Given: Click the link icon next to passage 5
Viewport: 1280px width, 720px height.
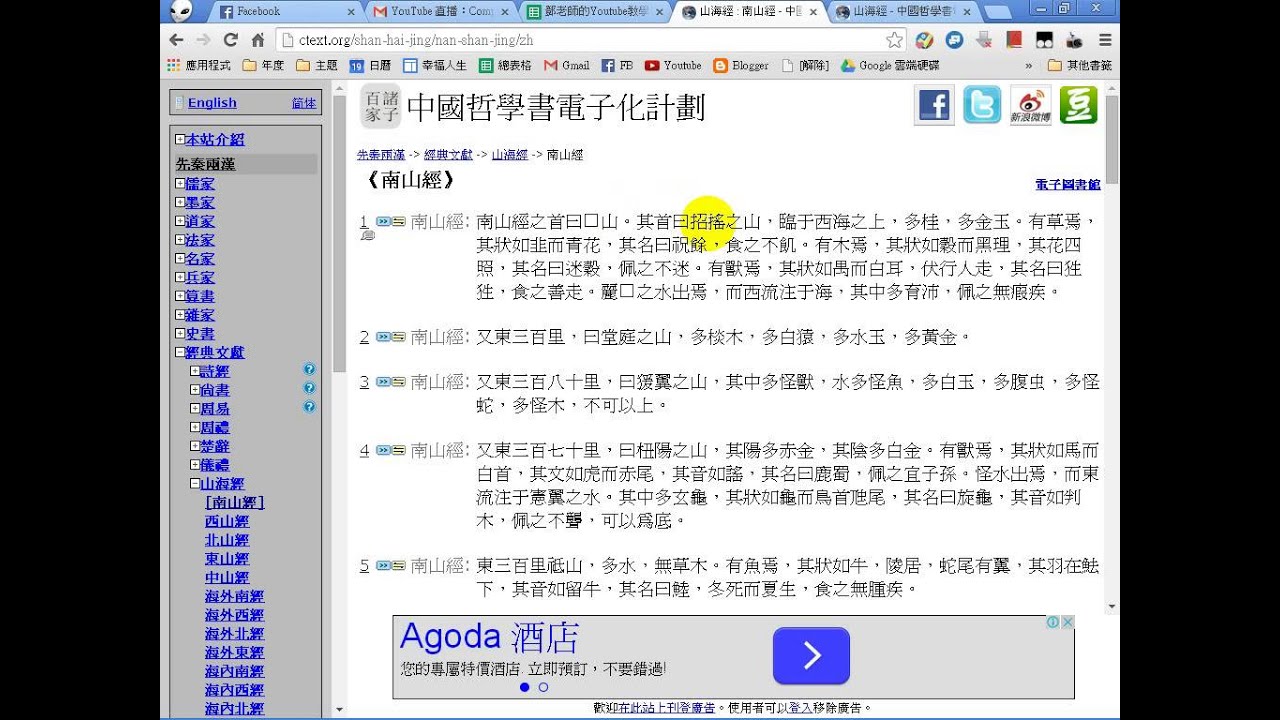Looking at the screenshot, I should pyautogui.click(x=390, y=566).
